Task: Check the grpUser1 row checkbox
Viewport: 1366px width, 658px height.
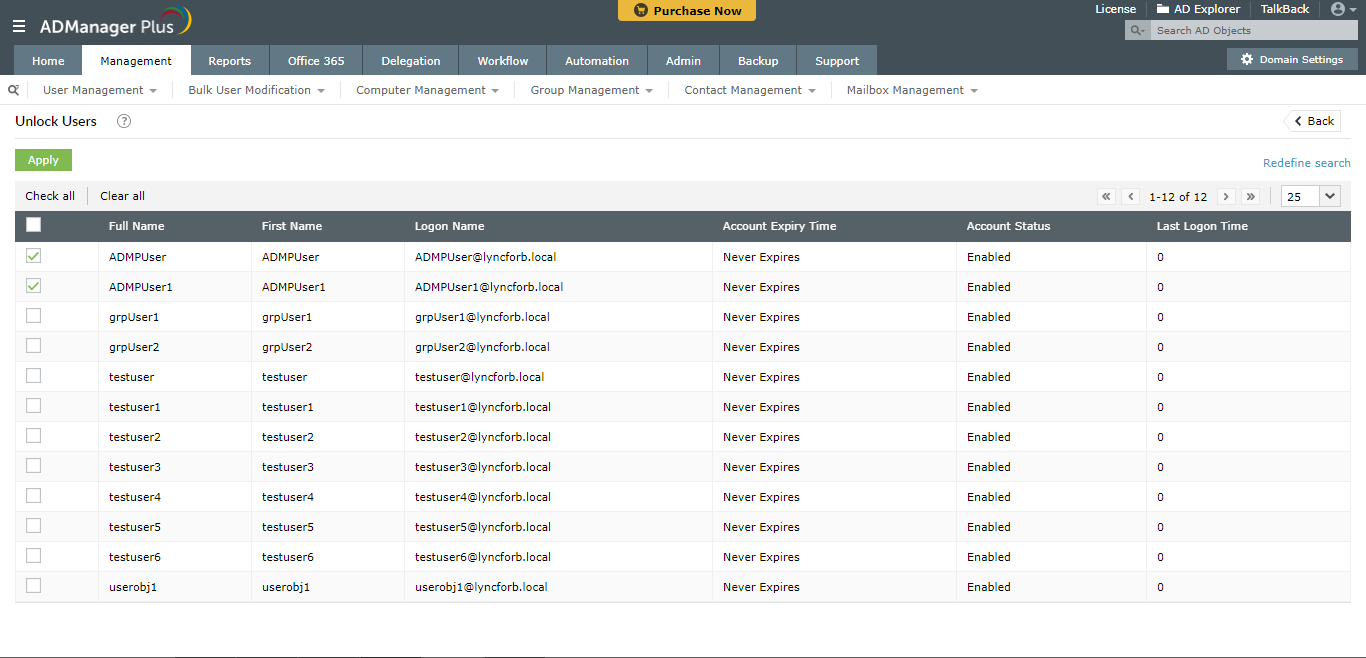Action: click(x=34, y=316)
